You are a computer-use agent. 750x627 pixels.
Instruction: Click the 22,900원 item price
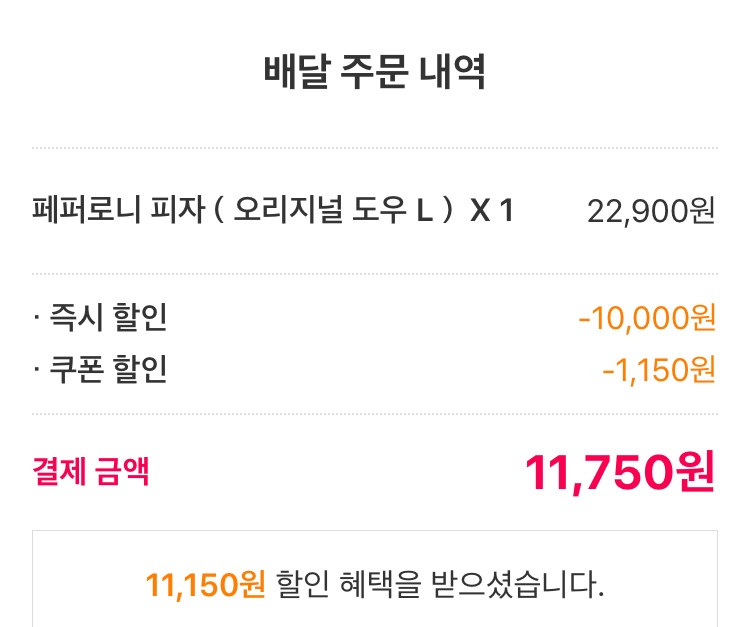tap(651, 211)
